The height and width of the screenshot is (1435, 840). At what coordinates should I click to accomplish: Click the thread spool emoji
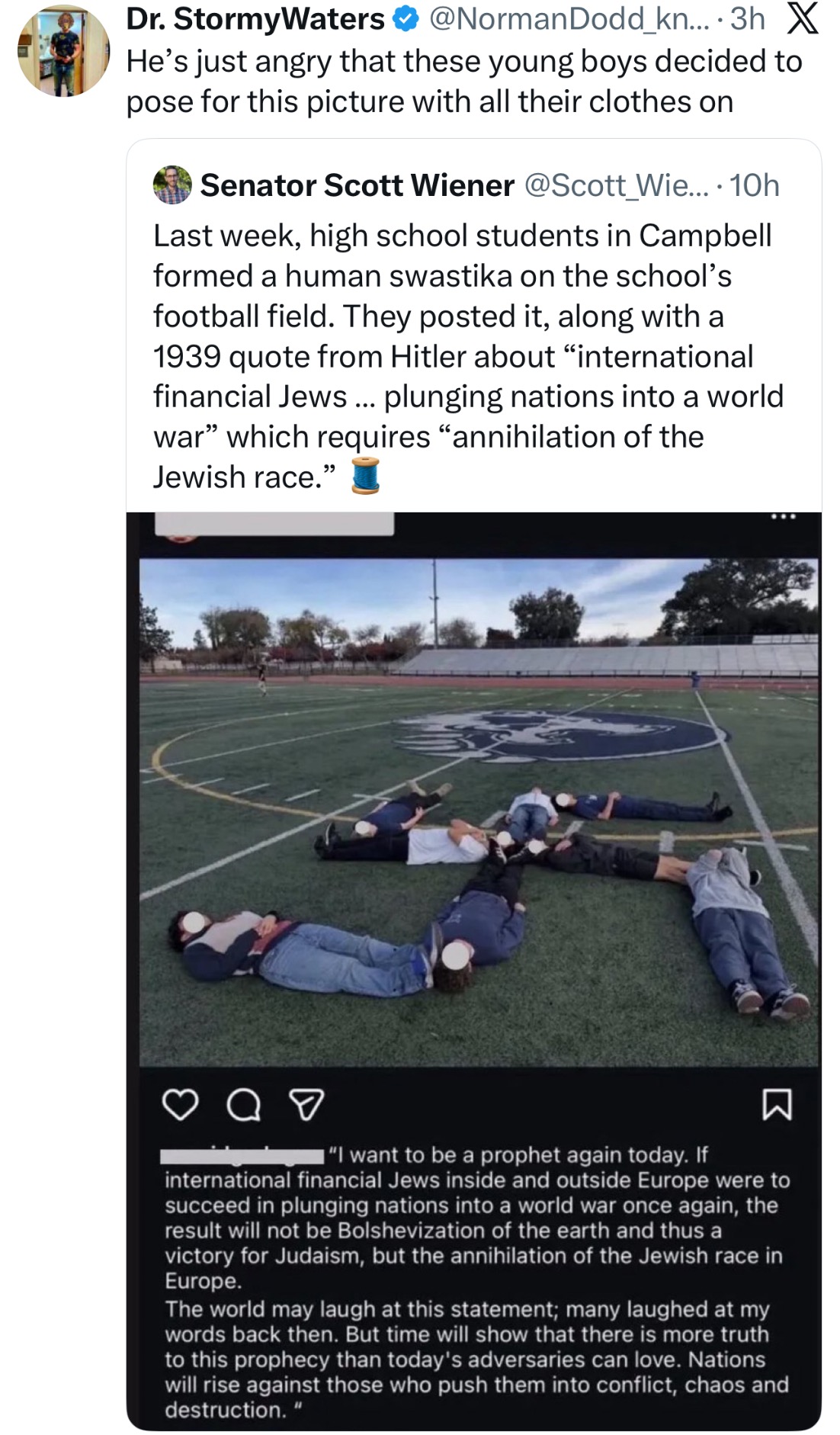click(365, 476)
